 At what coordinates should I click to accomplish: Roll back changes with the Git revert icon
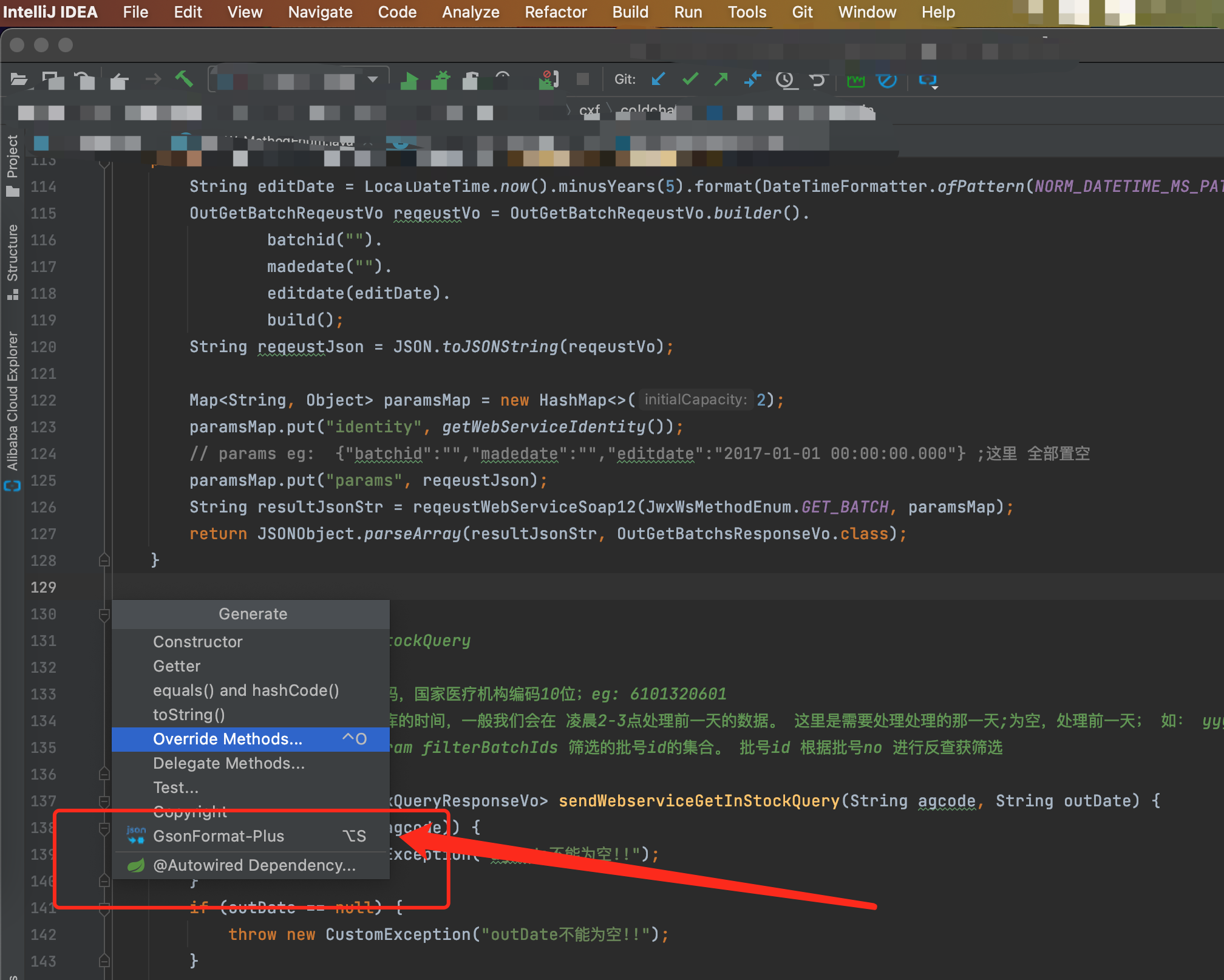(819, 80)
